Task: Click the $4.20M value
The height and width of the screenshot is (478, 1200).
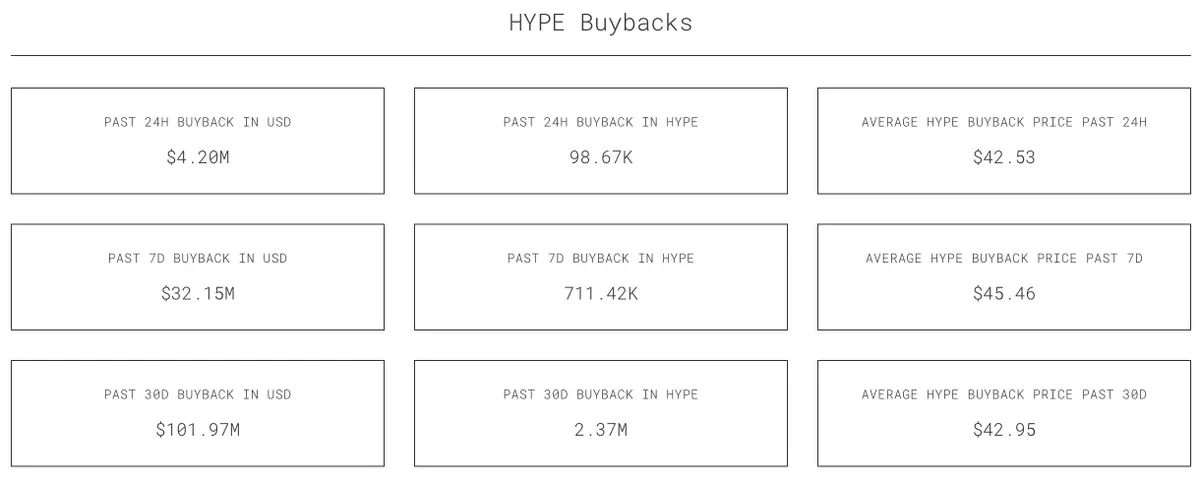Action: [198, 157]
